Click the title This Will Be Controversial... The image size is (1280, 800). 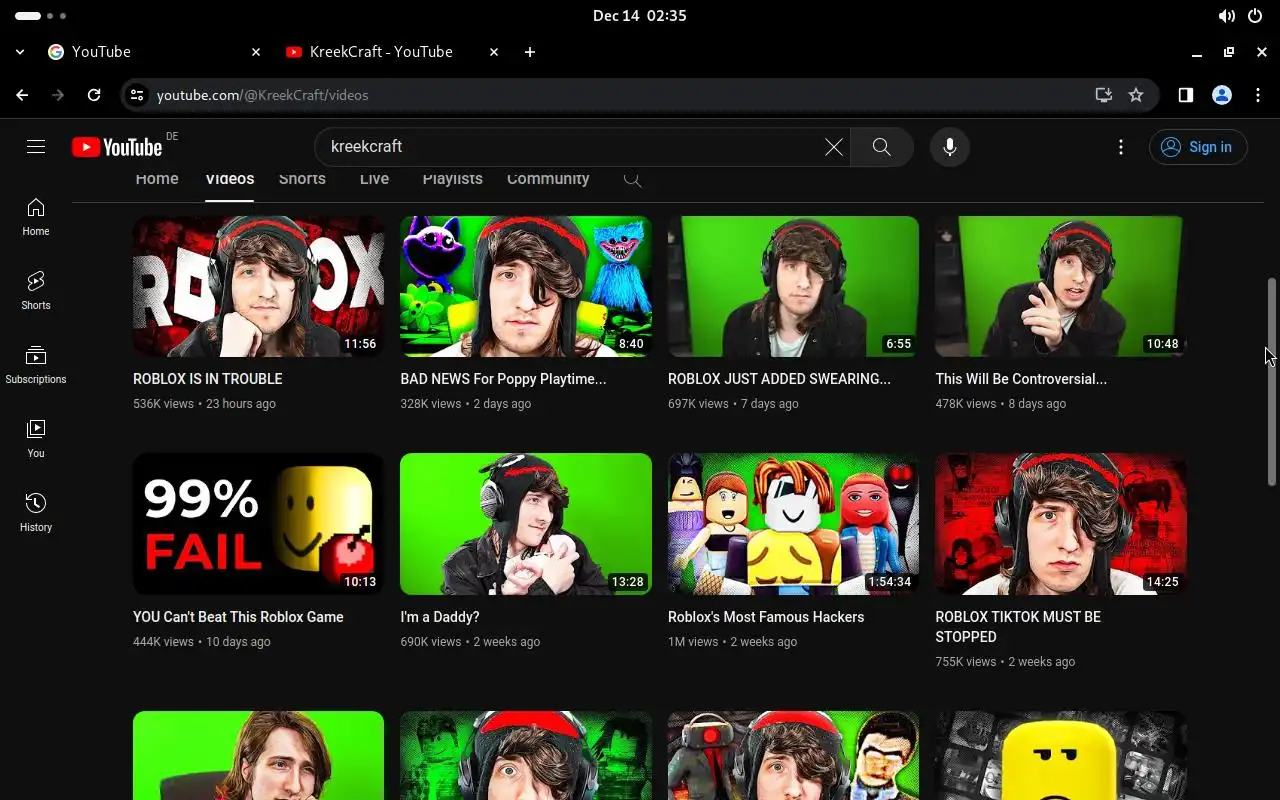click(x=1021, y=379)
